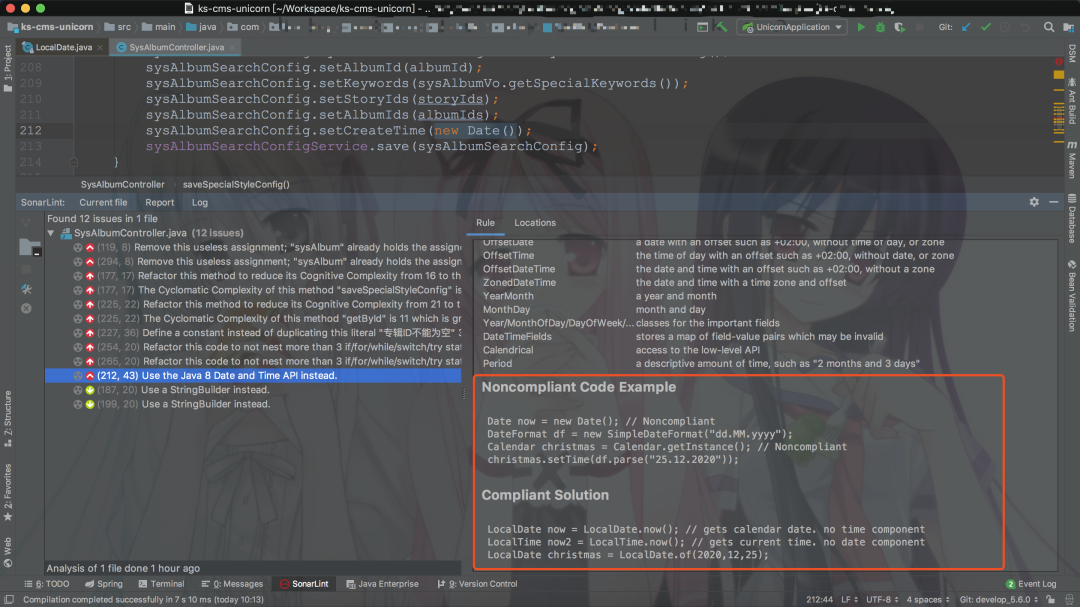1080x607 pixels.
Task: Update project with the blue Git arrow
Action: pos(966,28)
